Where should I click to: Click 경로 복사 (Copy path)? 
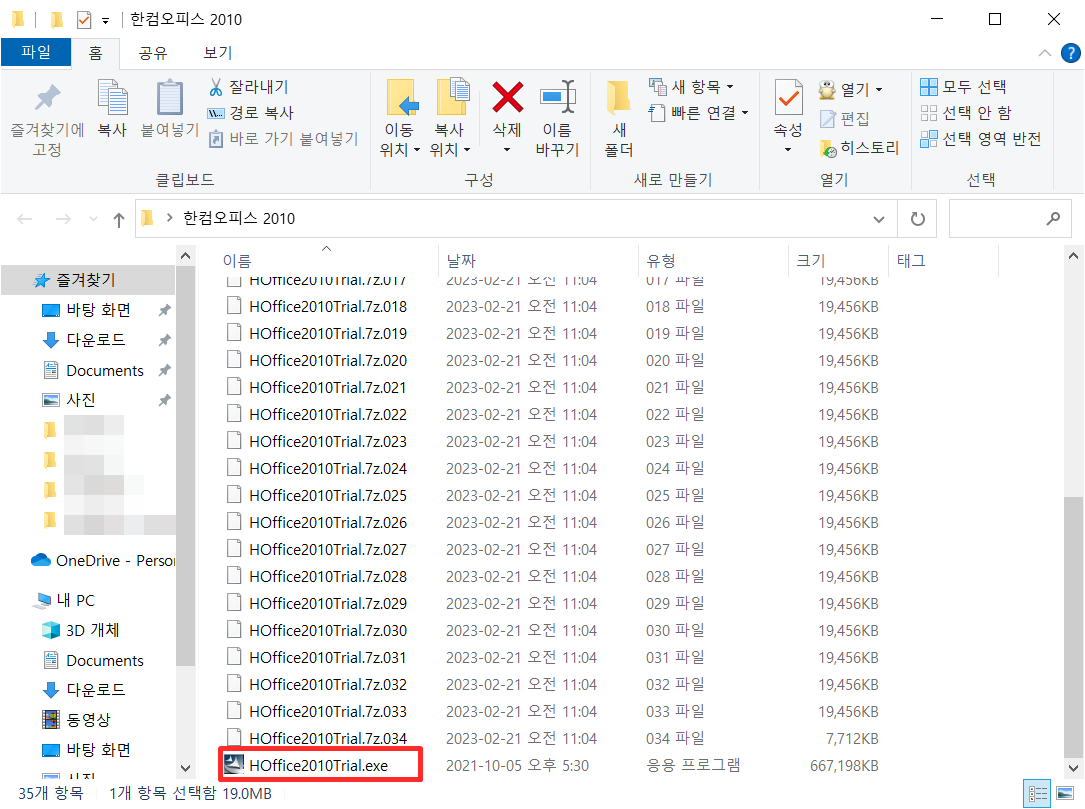pos(250,113)
